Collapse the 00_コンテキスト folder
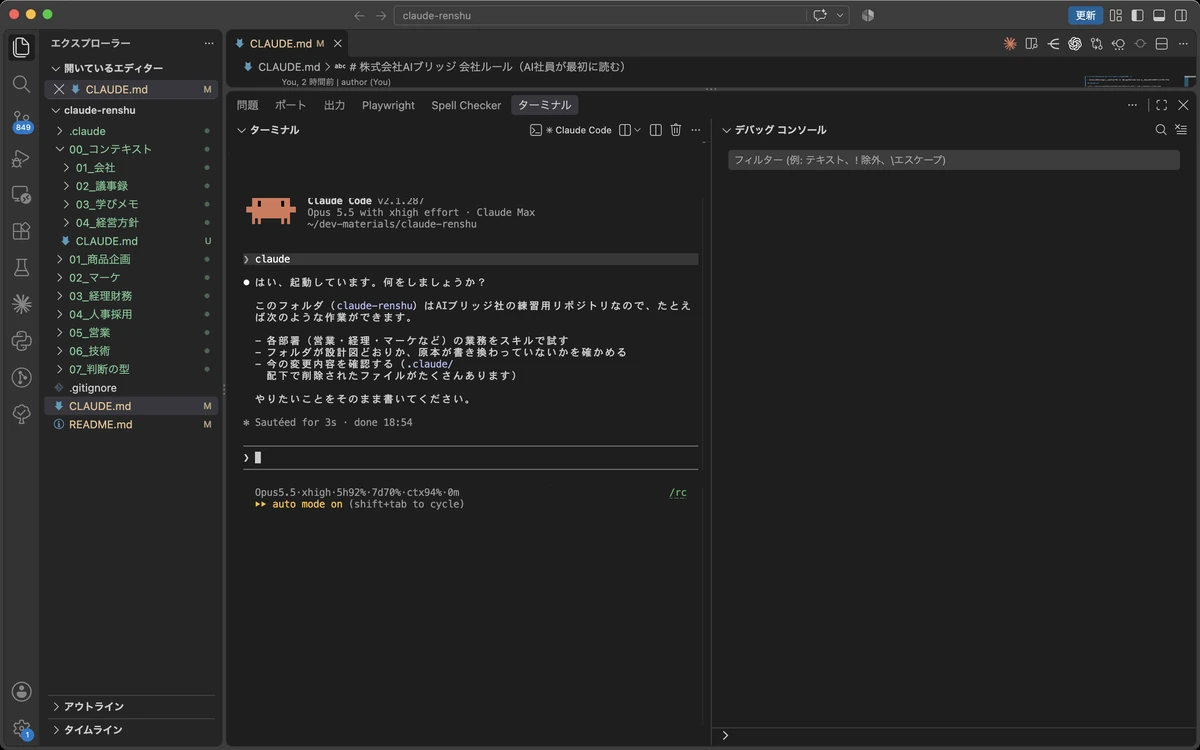The width and height of the screenshot is (1200, 750). point(130,149)
